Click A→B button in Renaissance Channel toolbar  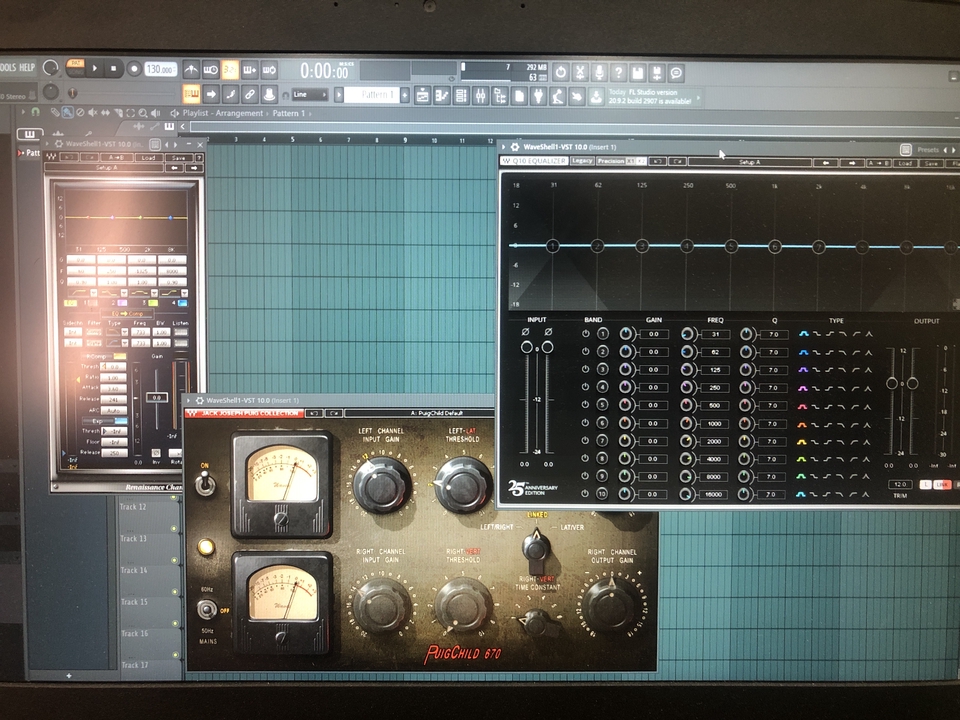tap(116, 157)
